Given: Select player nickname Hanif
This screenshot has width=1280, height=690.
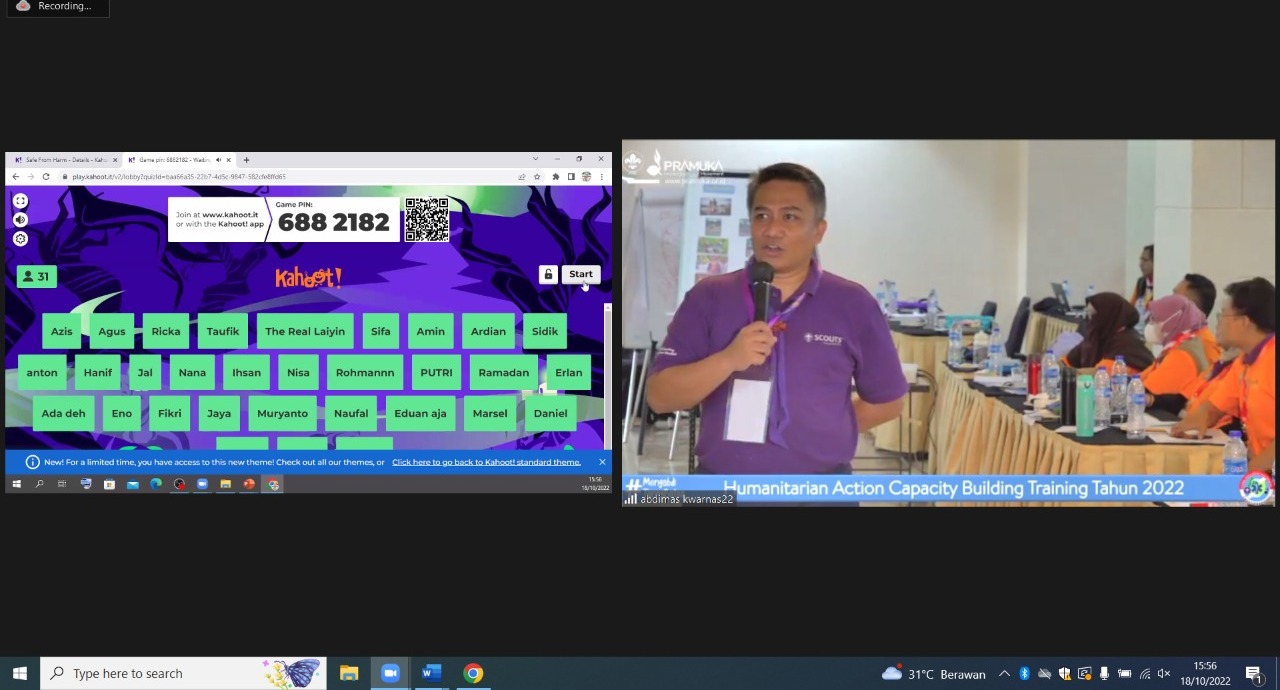Looking at the screenshot, I should [x=98, y=372].
